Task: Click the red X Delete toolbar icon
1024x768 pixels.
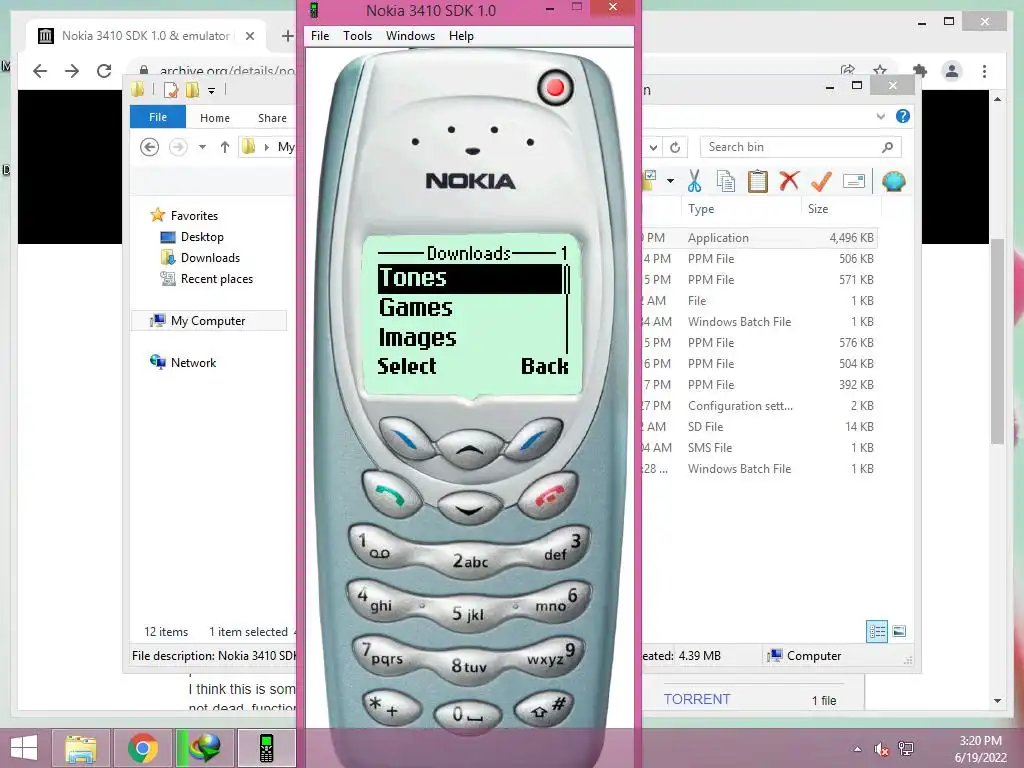Action: [x=789, y=180]
